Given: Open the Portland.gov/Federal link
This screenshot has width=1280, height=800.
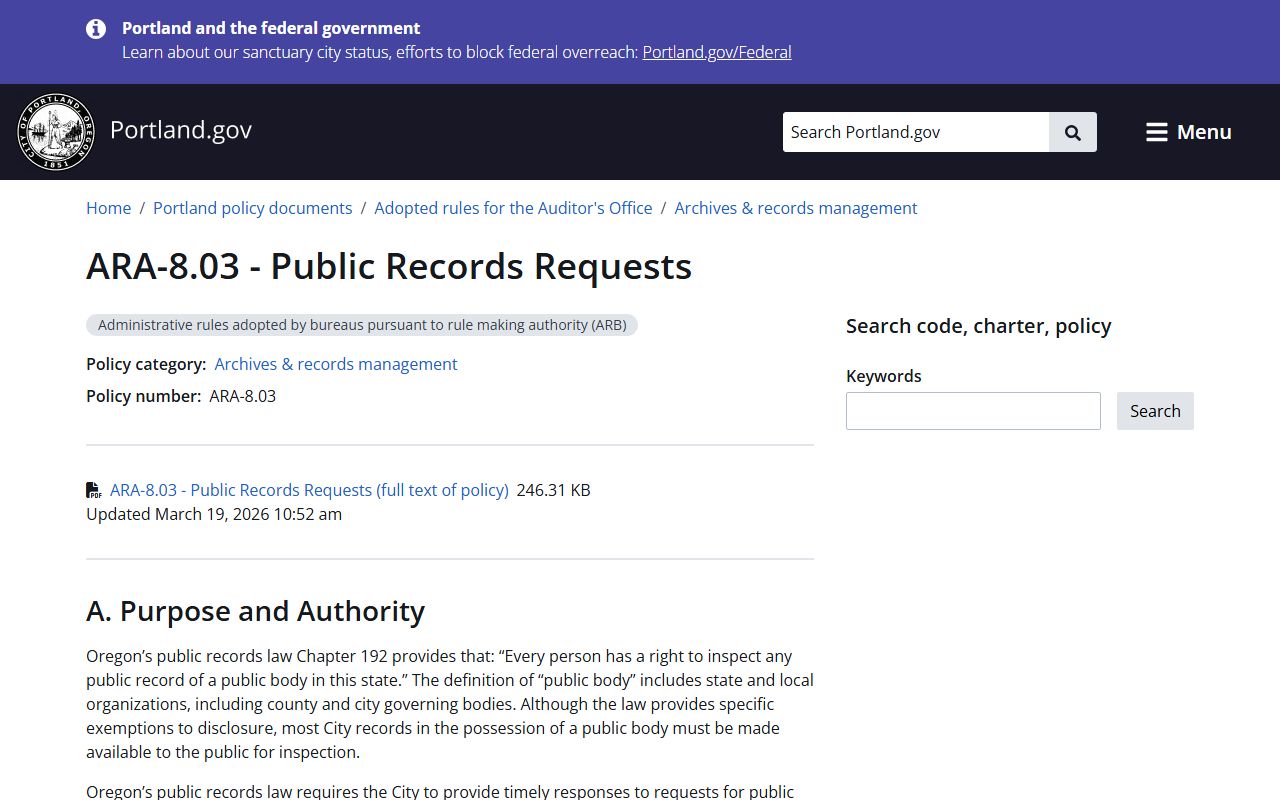Looking at the screenshot, I should pyautogui.click(x=717, y=52).
